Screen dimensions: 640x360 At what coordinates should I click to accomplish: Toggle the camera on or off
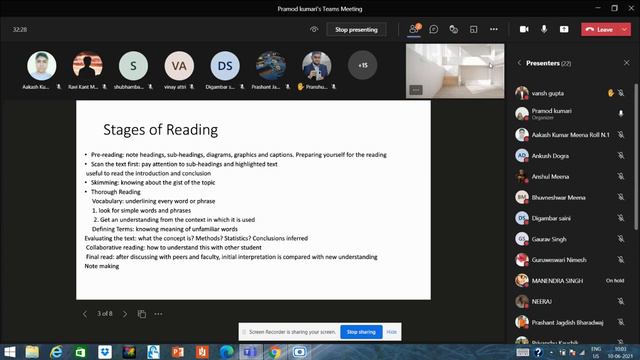point(524,29)
